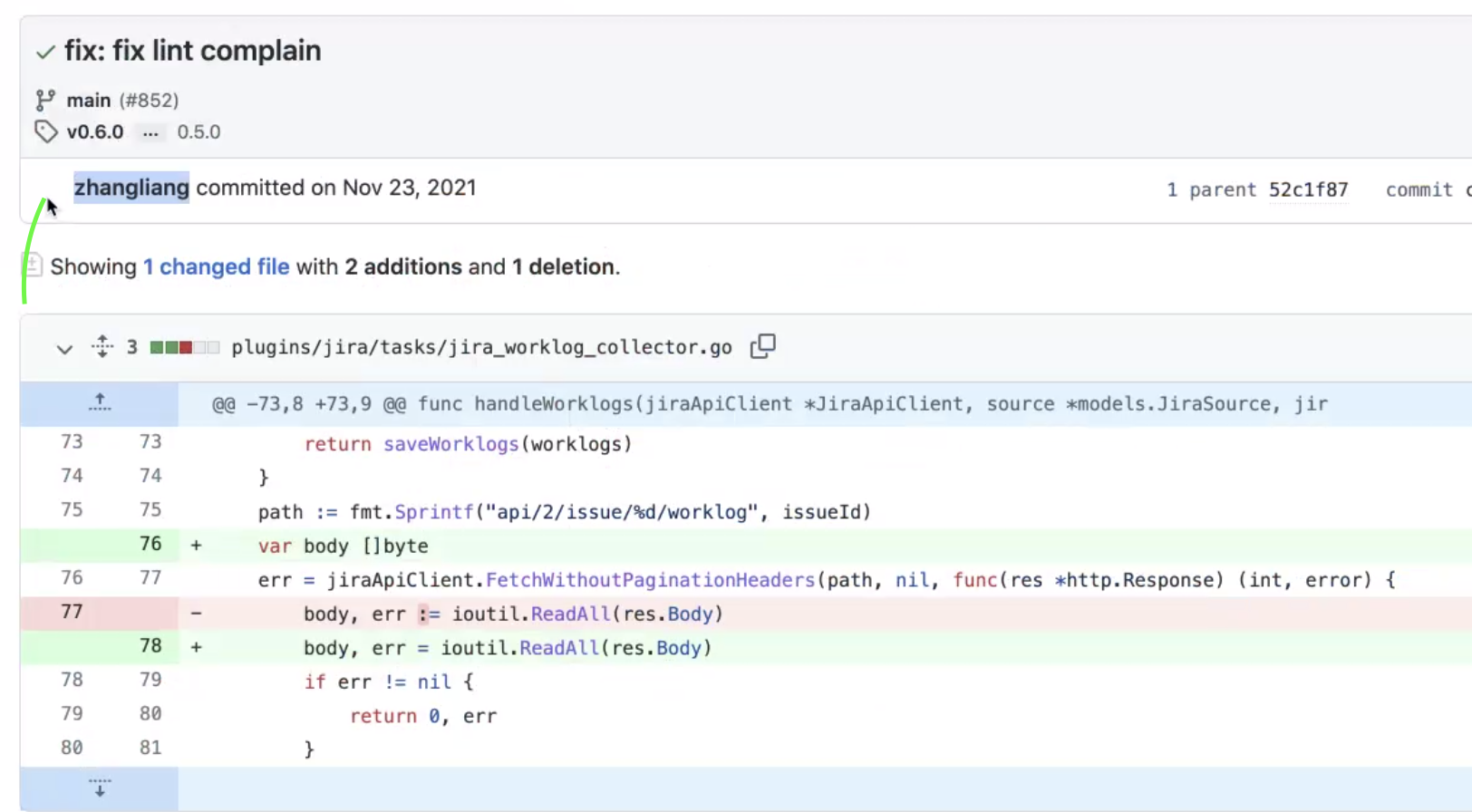Screen dimensions: 1472x812
Task: Select added line number 76
Action: 150,544
